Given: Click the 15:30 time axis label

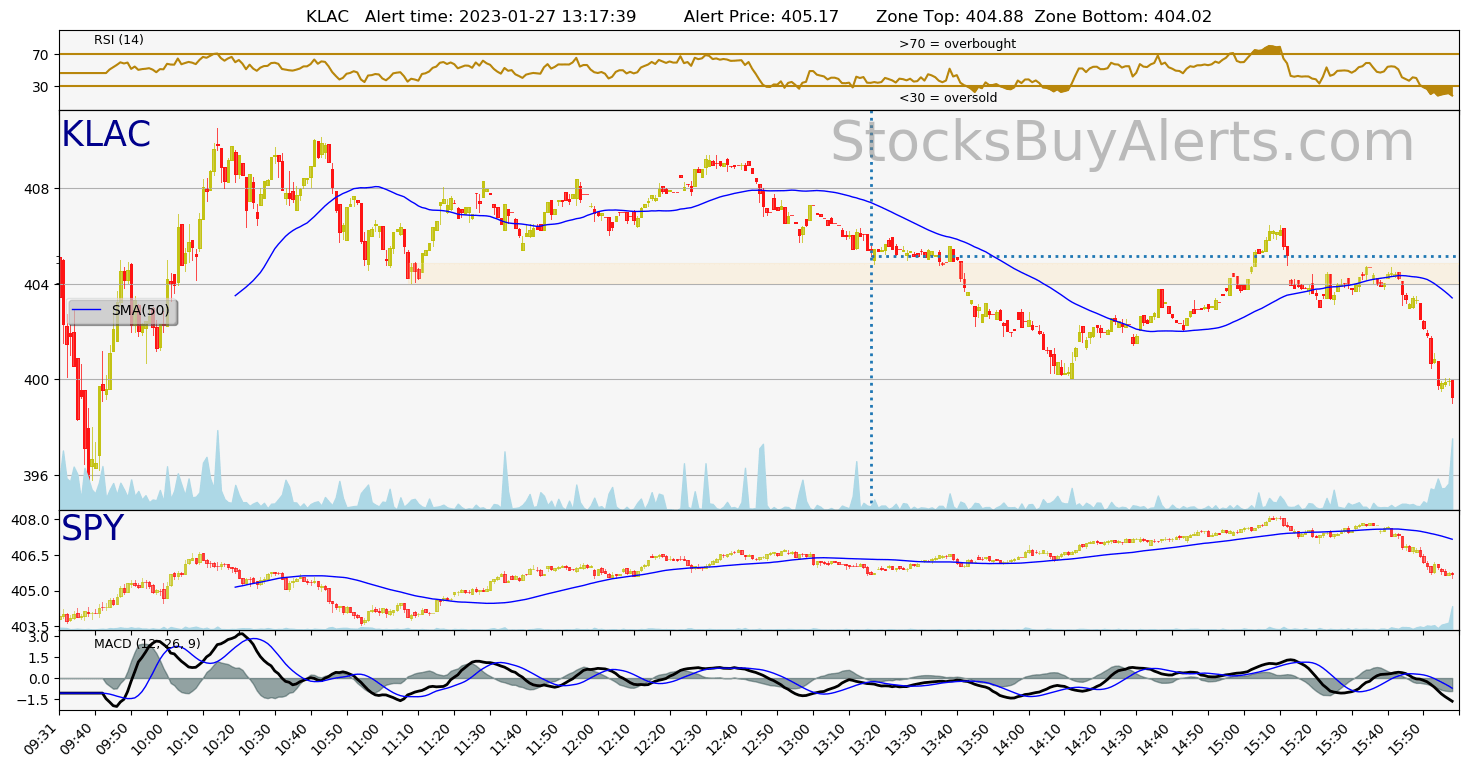Looking at the screenshot, I should point(1336,737).
